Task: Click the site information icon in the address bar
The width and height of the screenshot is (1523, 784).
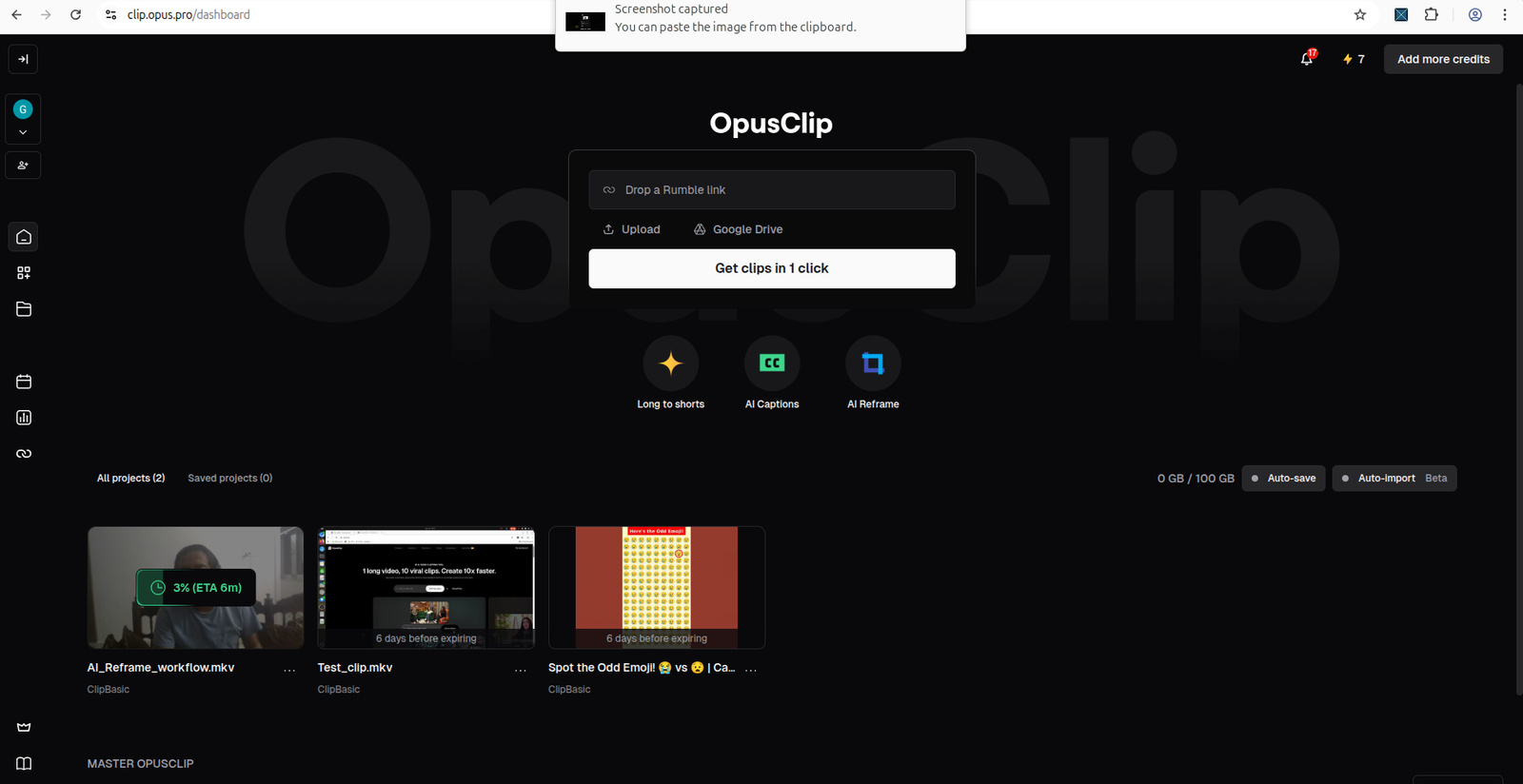Action: coord(110,14)
